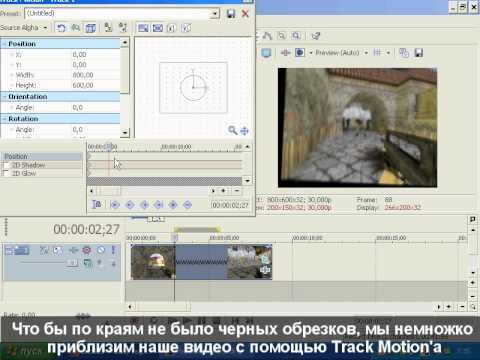Click the move tool beside the magnifier
The height and width of the screenshot is (360, 480).
(244, 131)
